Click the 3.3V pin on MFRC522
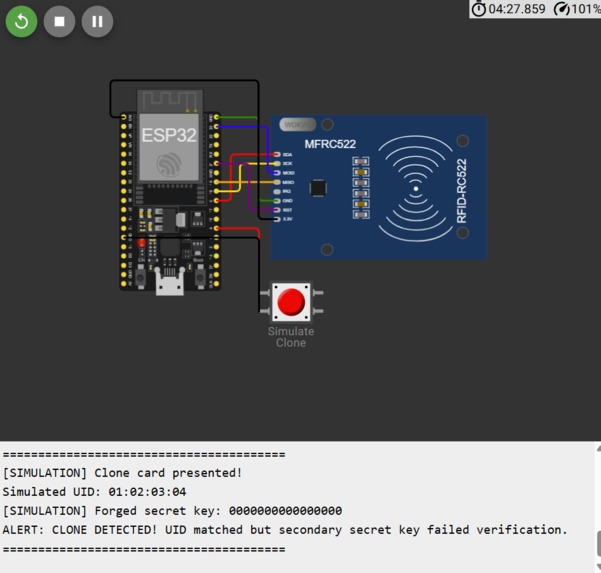Image resolution: width=601 pixels, height=573 pixels. click(277, 219)
